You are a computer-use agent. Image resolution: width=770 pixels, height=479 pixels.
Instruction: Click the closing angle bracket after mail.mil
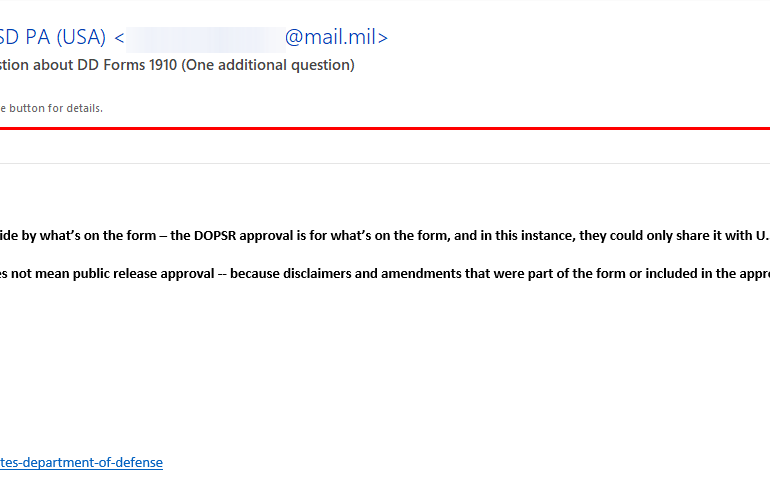pos(383,39)
